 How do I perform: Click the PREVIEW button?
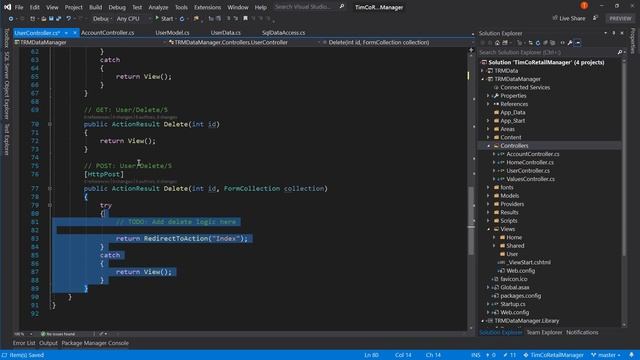pos(620,18)
